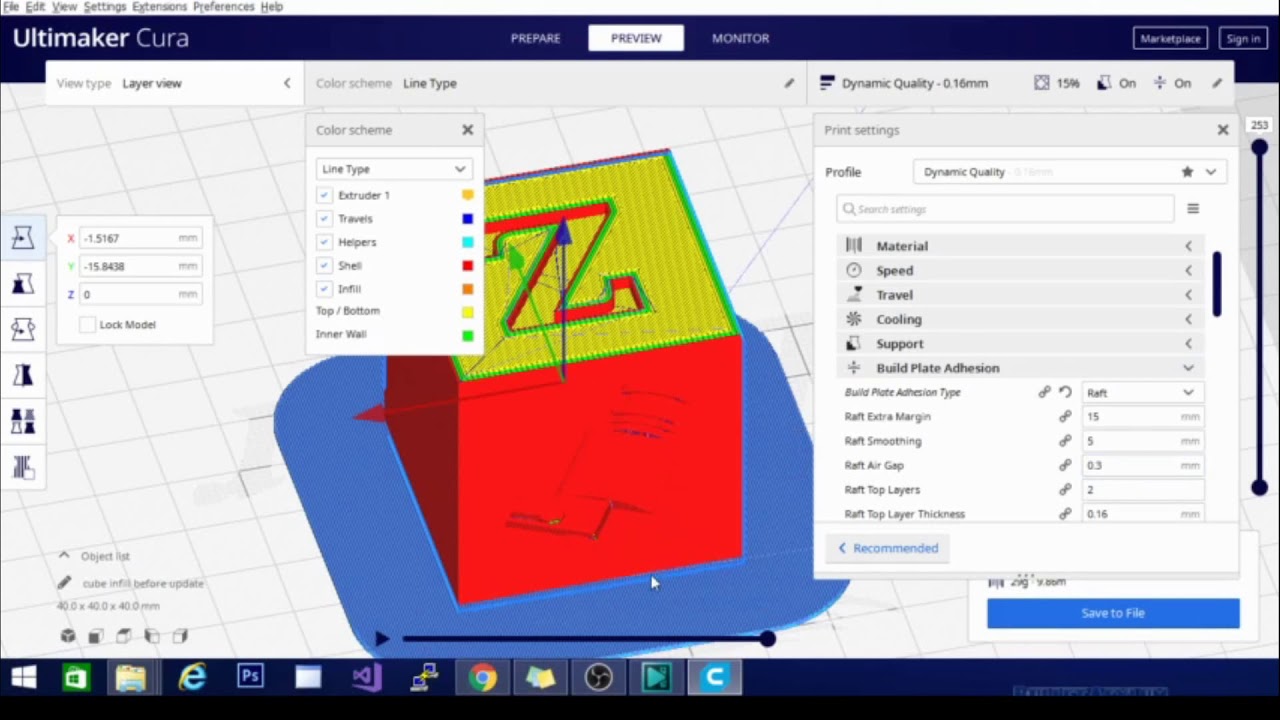Expand the Cooling settings section

pos(1020,319)
